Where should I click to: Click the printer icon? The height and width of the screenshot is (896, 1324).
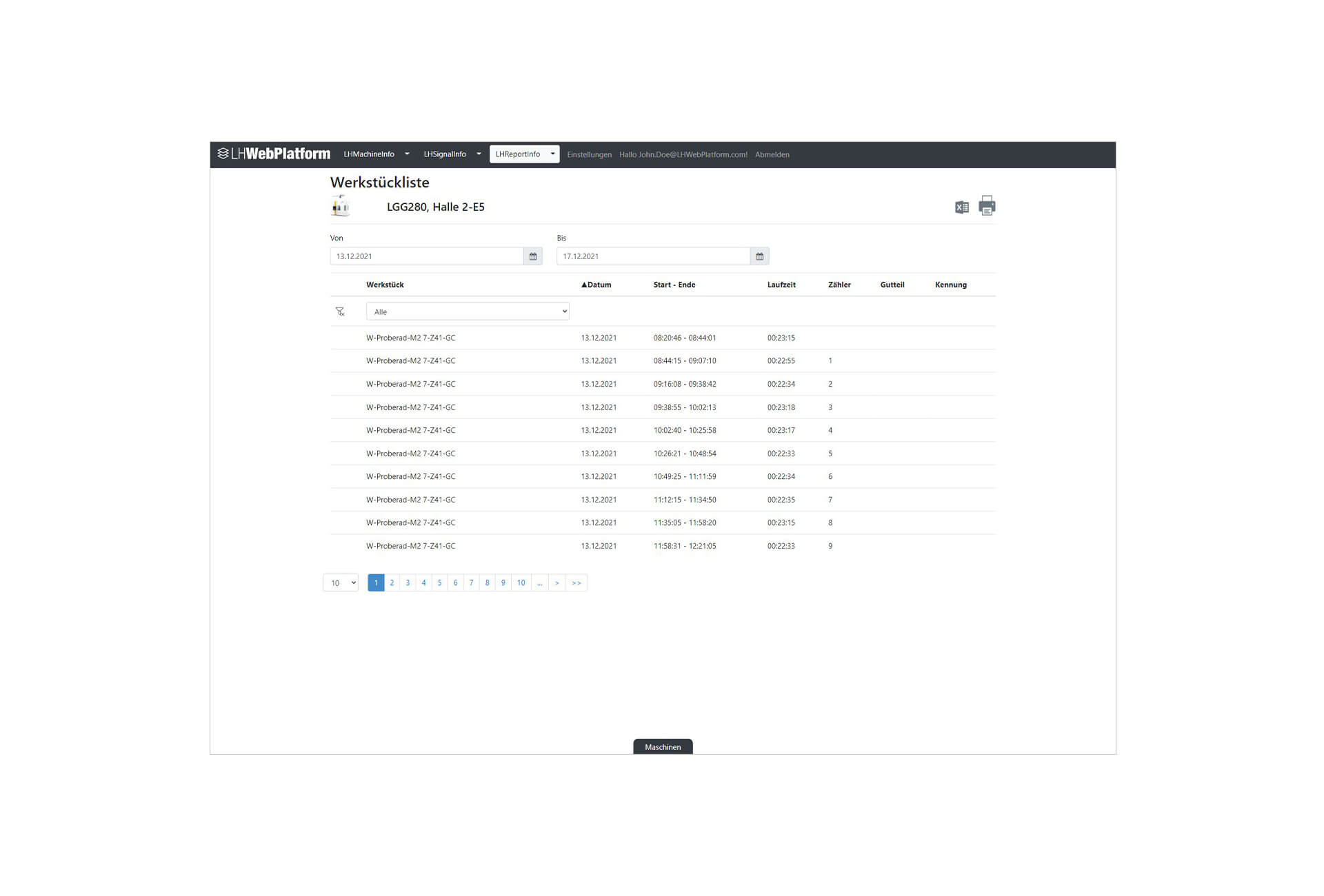pos(987,205)
